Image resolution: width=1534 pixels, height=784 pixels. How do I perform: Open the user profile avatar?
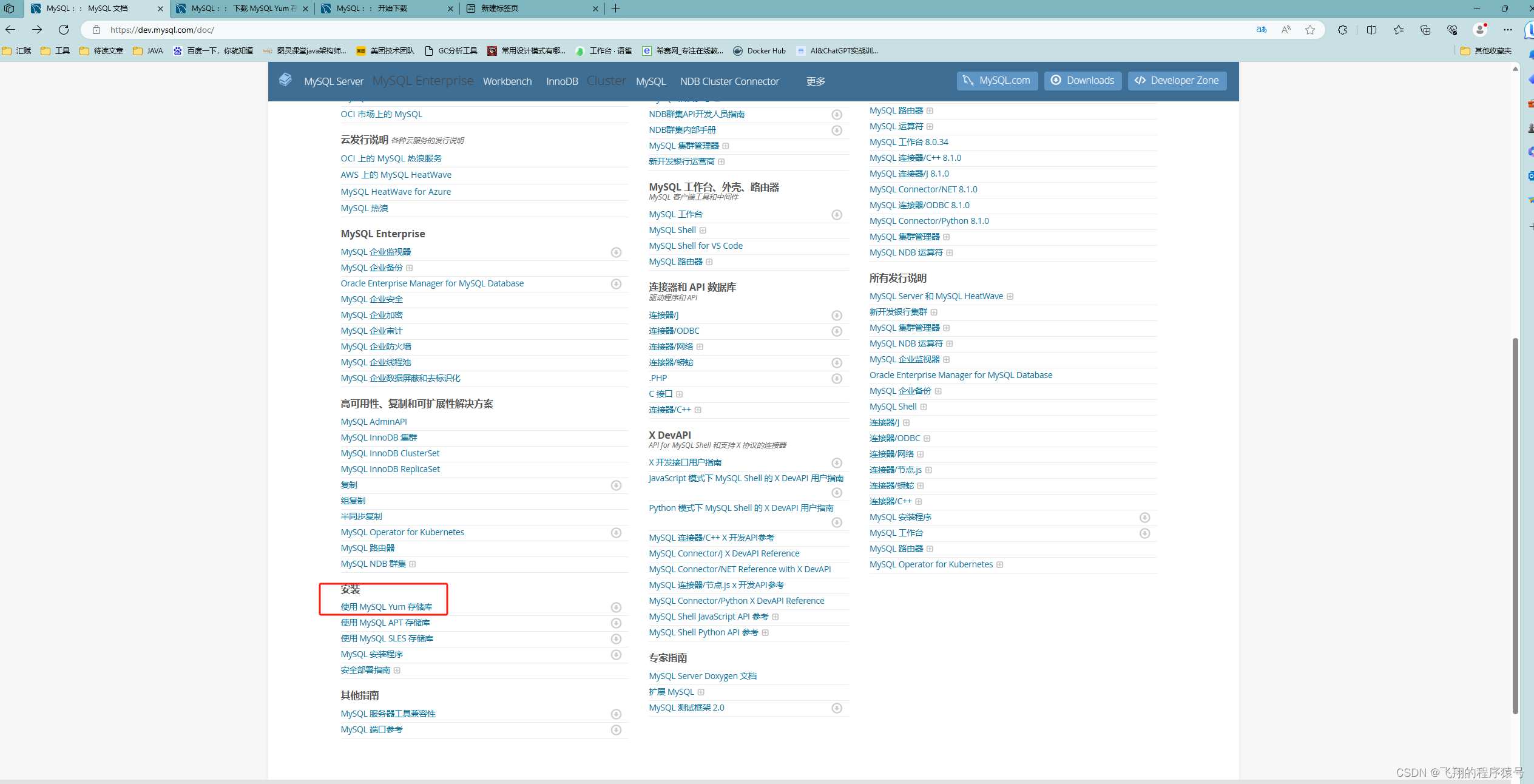[1480, 30]
